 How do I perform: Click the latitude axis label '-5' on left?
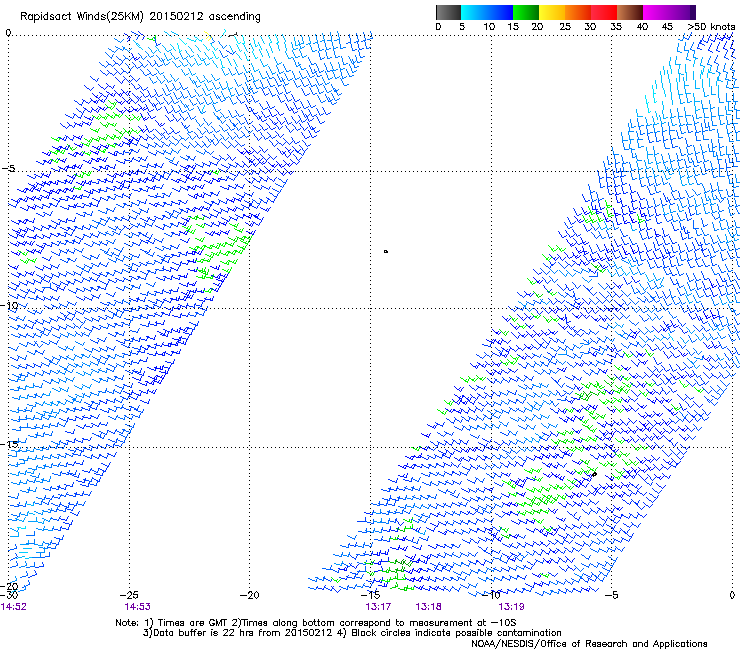click(8, 169)
